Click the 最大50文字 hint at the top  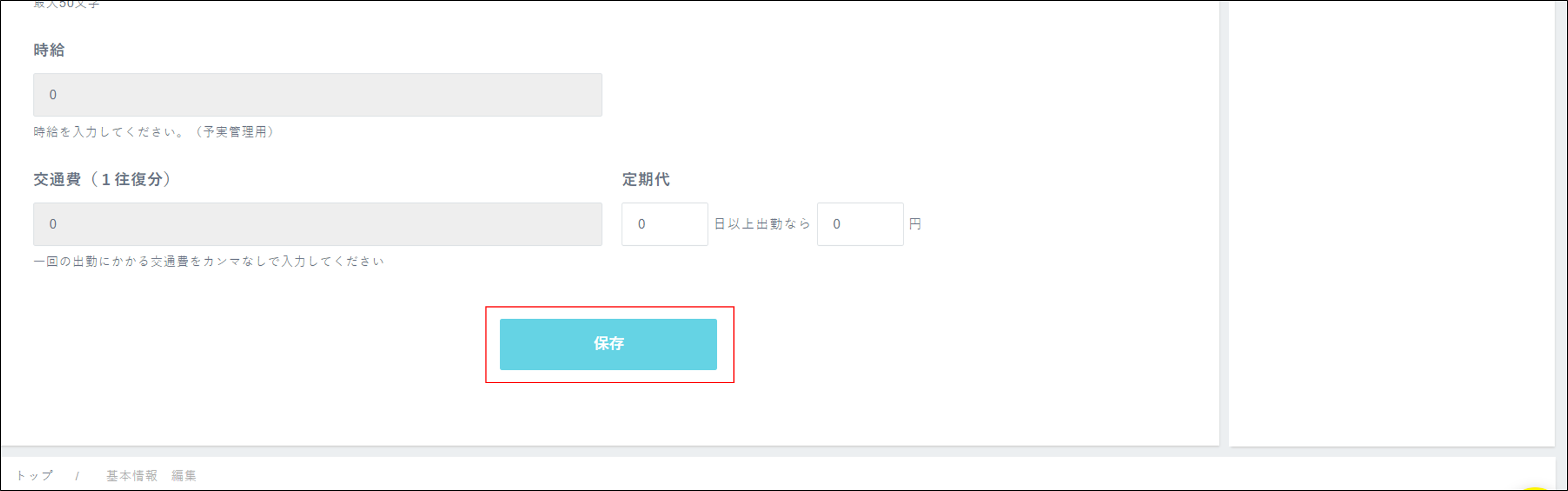[x=66, y=4]
